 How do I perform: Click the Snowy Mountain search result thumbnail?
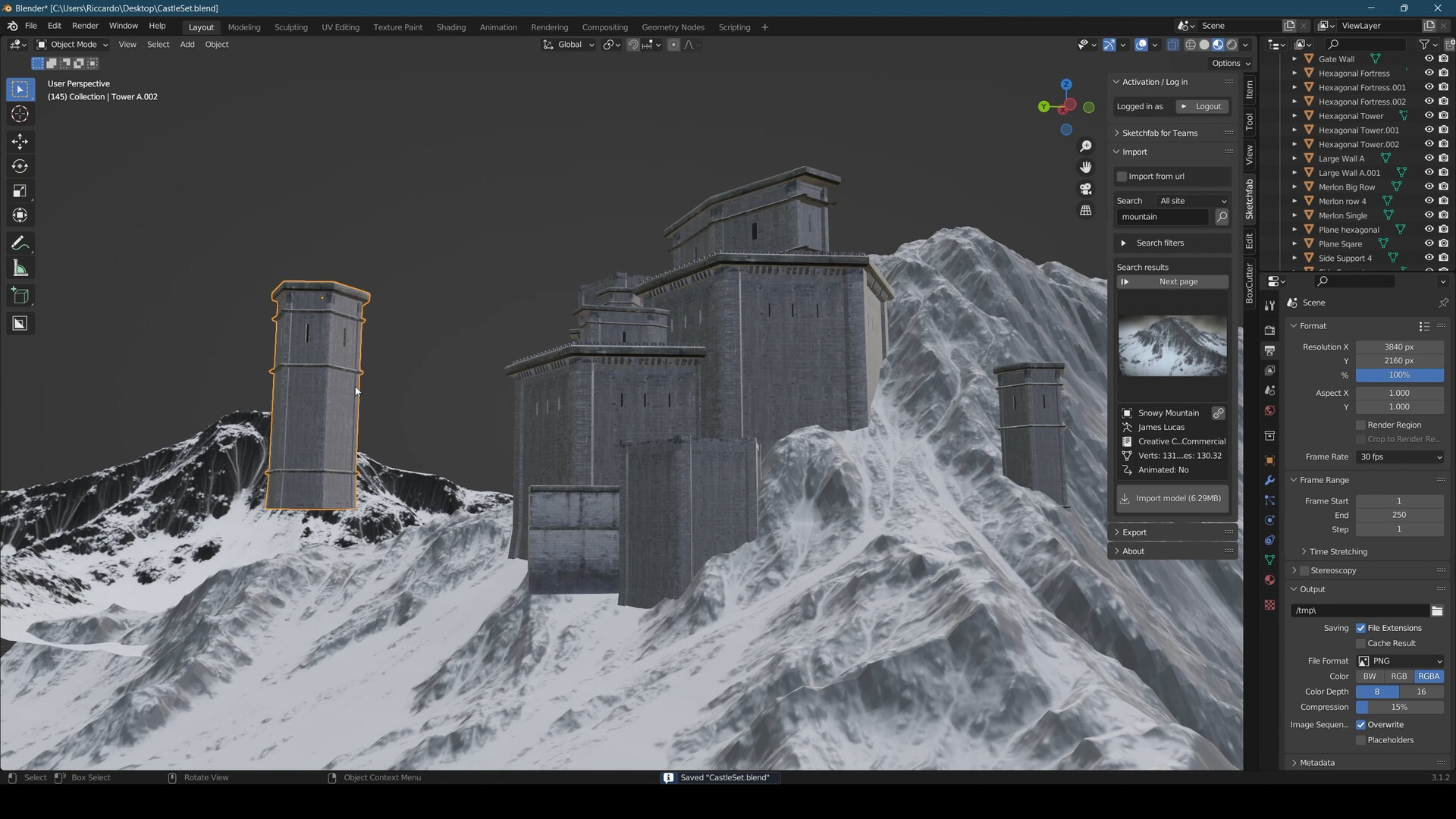(x=1172, y=345)
